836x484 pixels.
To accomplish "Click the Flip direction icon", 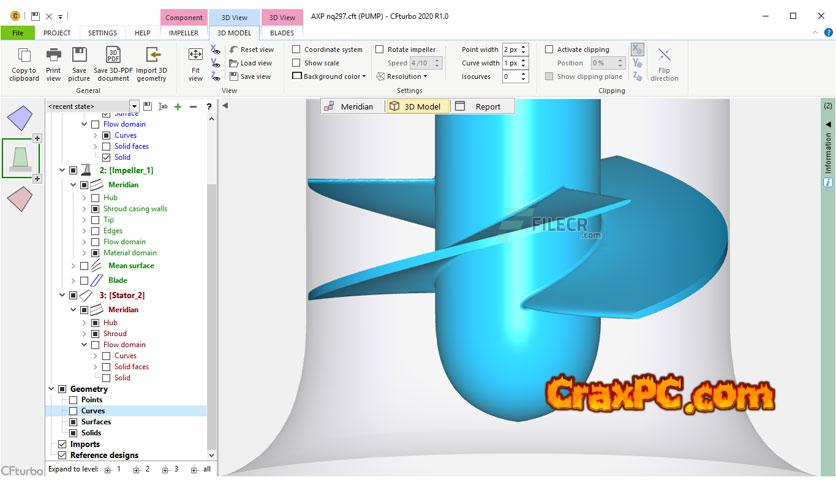I will click(x=664, y=64).
